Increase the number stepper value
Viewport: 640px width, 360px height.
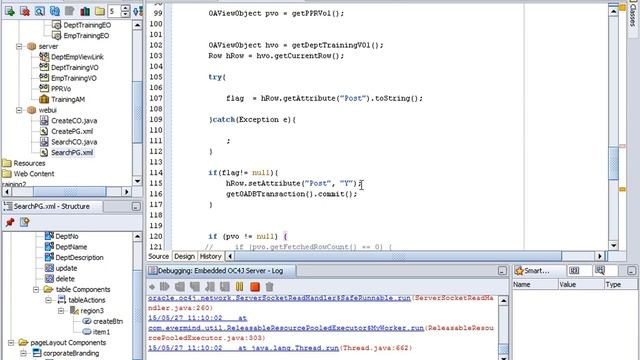[126, 8]
